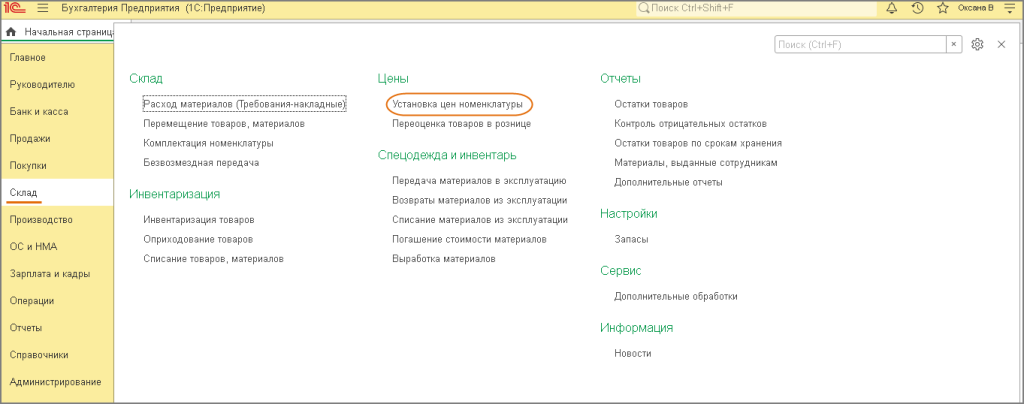The image size is (1024, 404).
Task: Switch to the Начальная страница tab
Action: point(66,32)
